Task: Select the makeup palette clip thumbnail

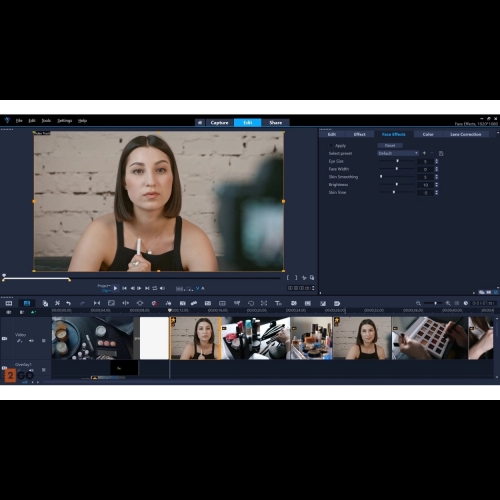Action: (429, 338)
